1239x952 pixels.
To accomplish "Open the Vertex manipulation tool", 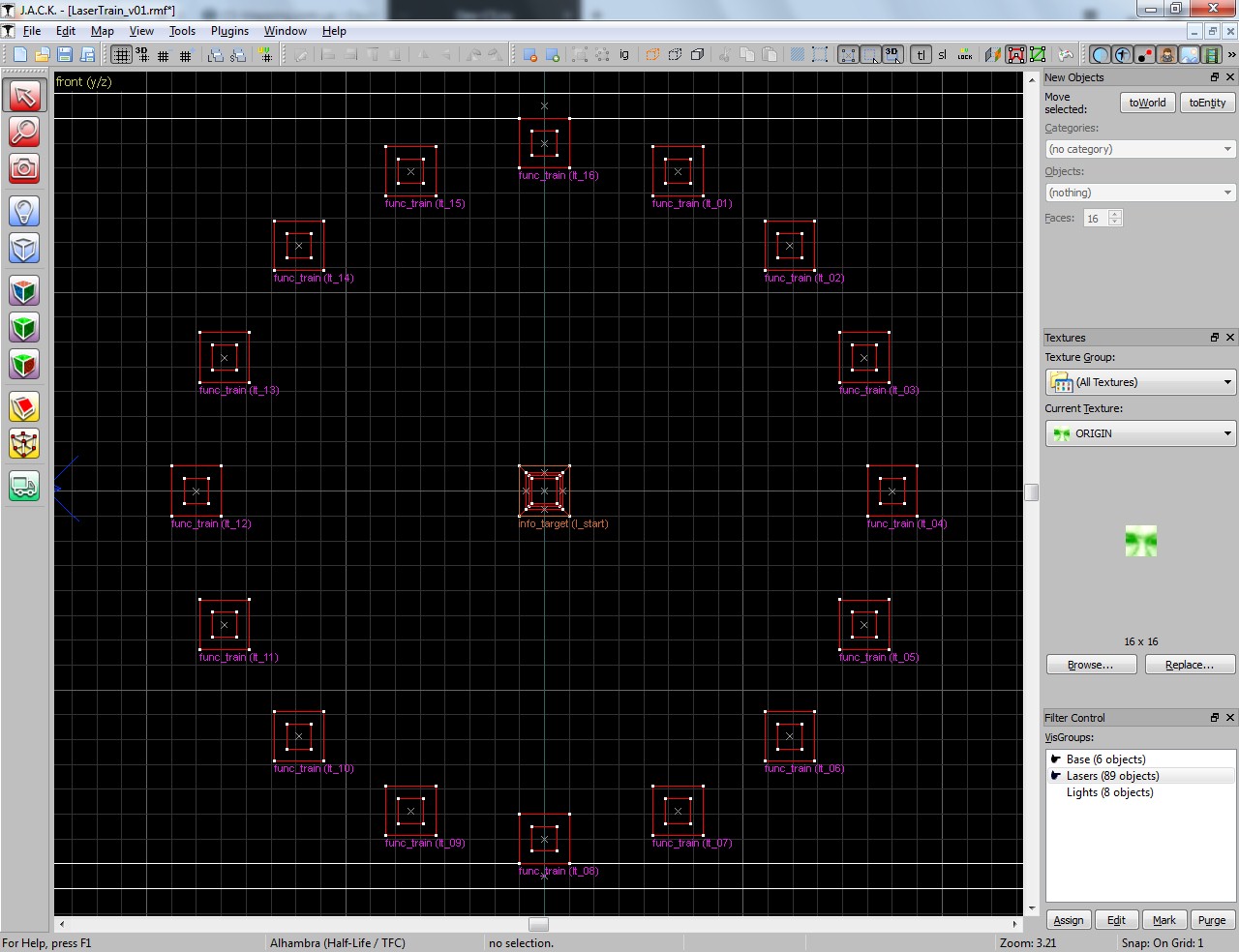I will click(24, 444).
